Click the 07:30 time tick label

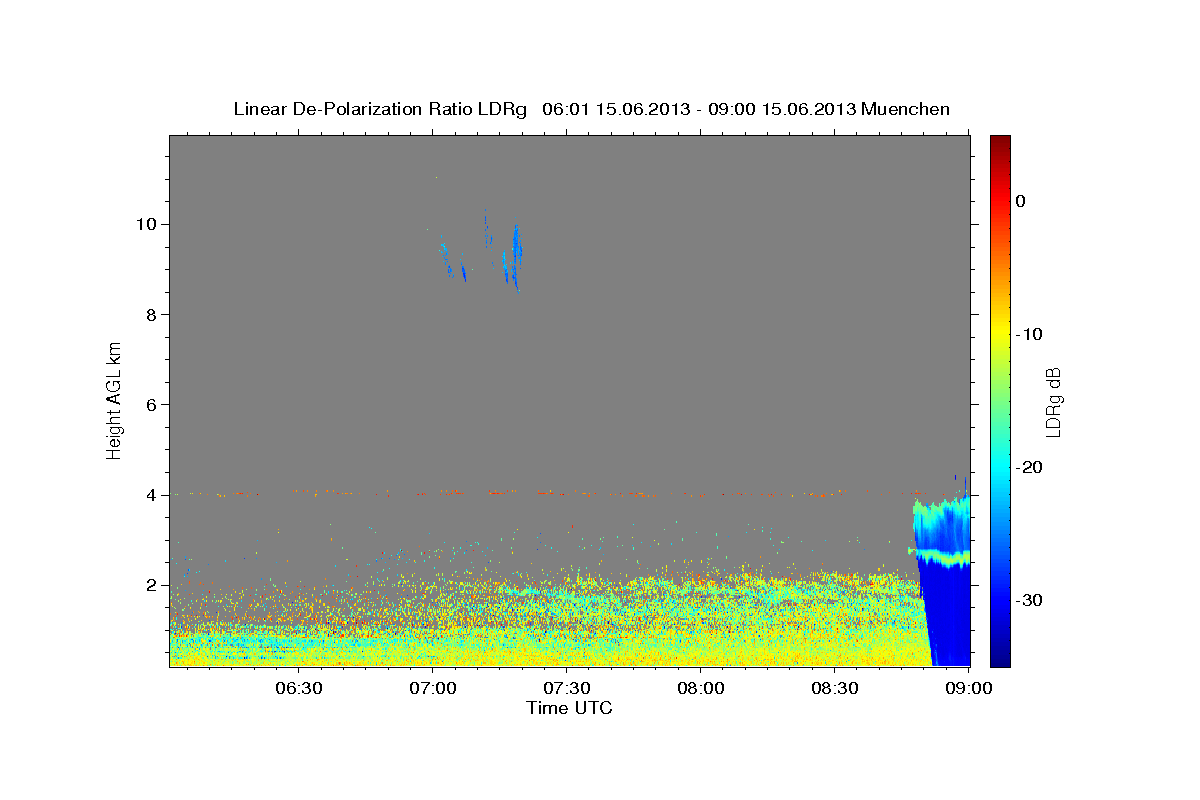pos(567,688)
